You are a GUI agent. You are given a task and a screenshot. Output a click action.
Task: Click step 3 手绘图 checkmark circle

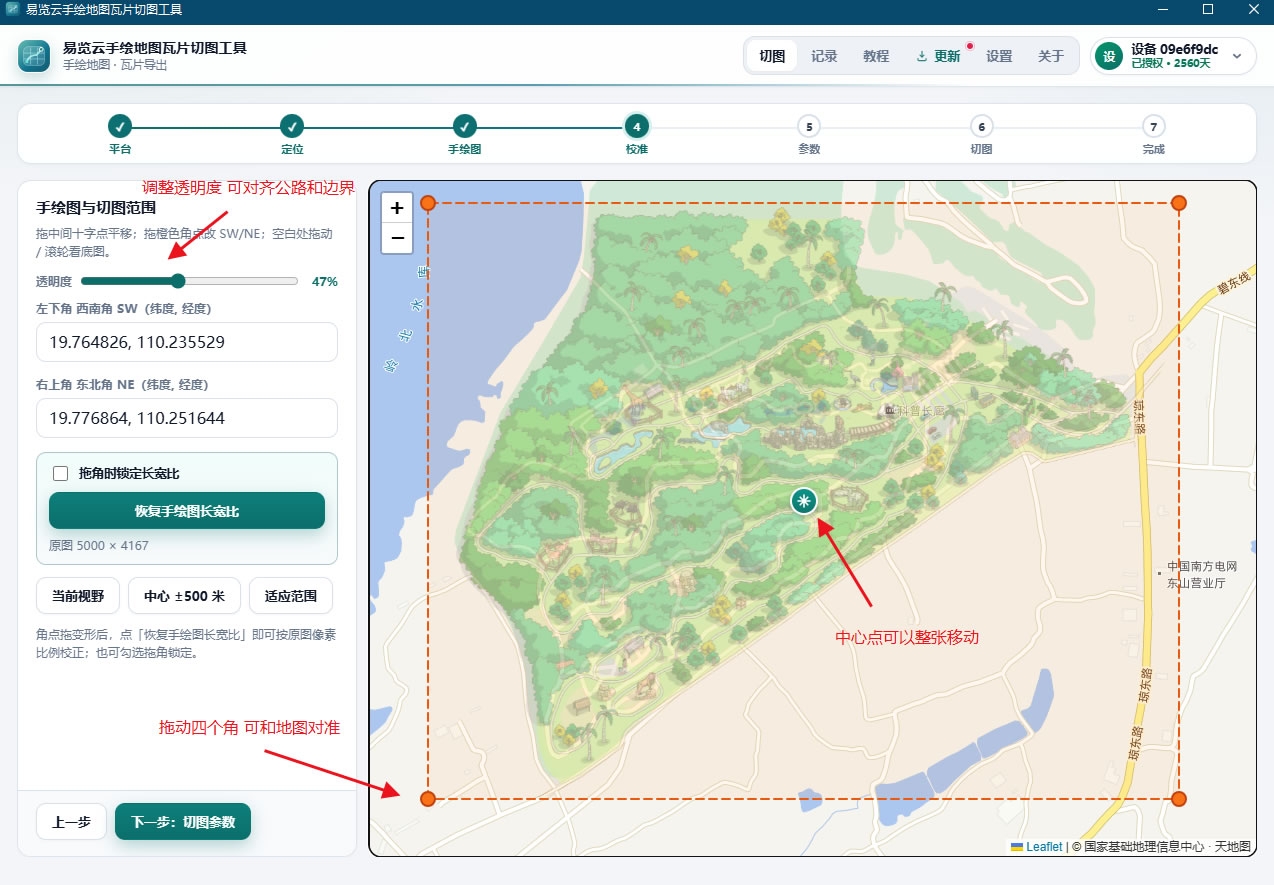(465, 126)
